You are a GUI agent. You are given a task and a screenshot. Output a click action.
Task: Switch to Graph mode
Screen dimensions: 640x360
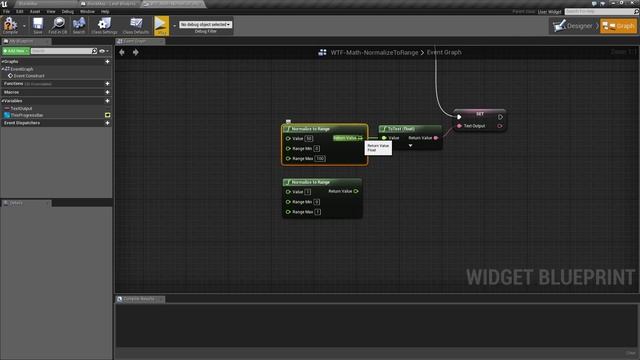618,26
